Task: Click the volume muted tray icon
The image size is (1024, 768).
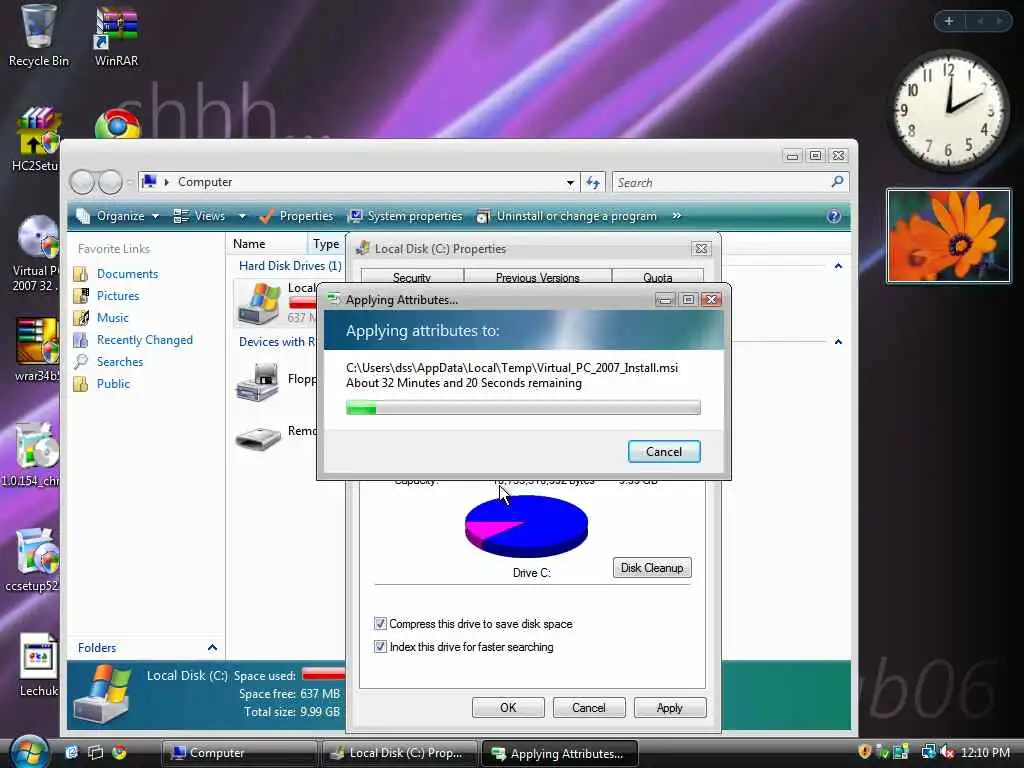Action: [x=947, y=752]
